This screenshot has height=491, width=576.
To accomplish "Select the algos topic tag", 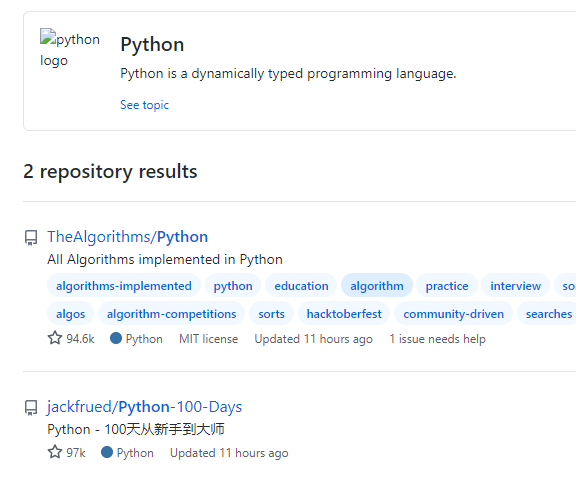I will (71, 314).
